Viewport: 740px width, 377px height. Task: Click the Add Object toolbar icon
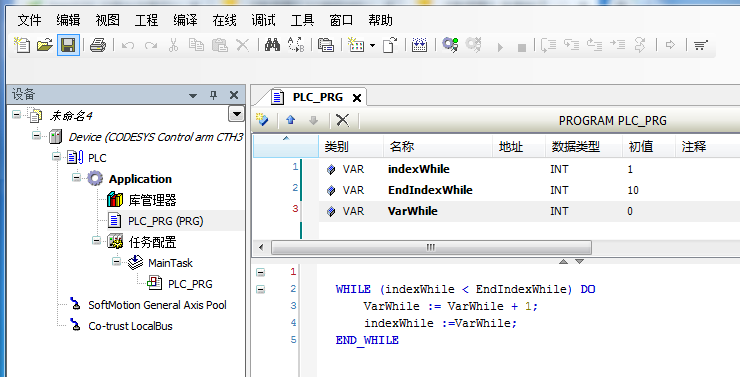(x=356, y=45)
